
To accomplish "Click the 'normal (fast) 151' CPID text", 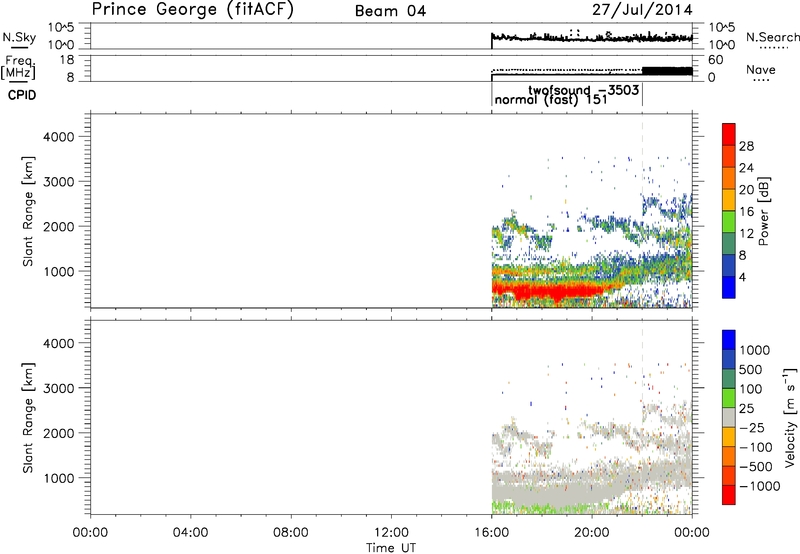I will tap(551, 99).
